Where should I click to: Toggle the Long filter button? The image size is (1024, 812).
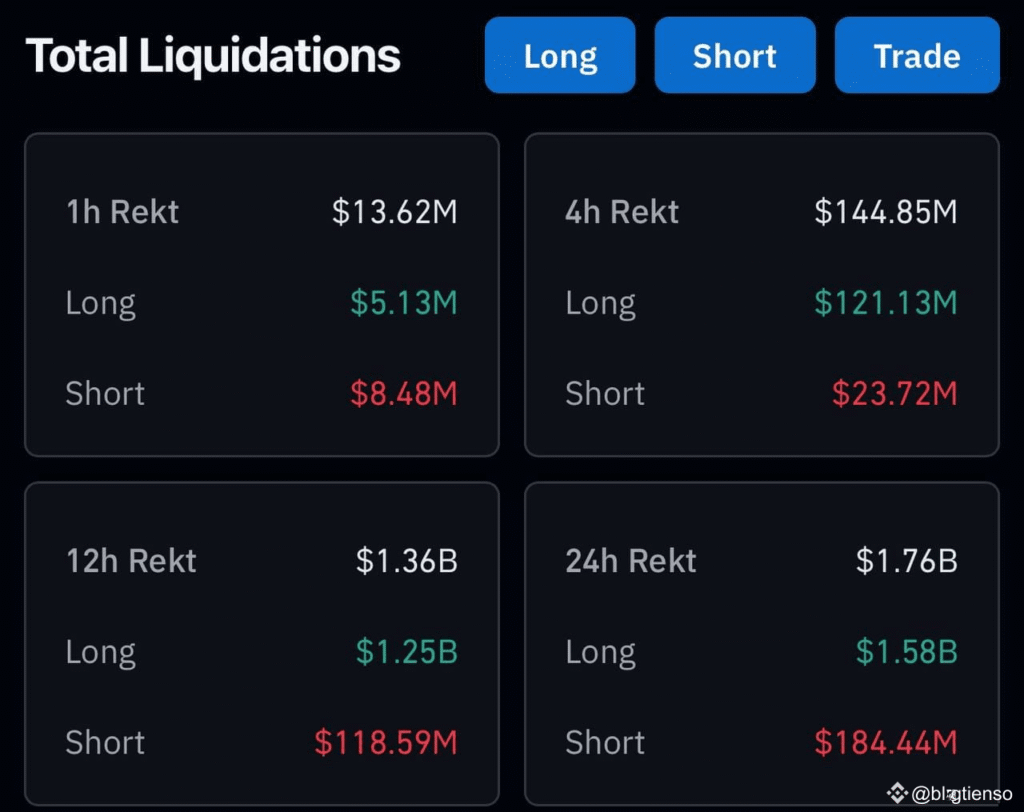(x=559, y=55)
